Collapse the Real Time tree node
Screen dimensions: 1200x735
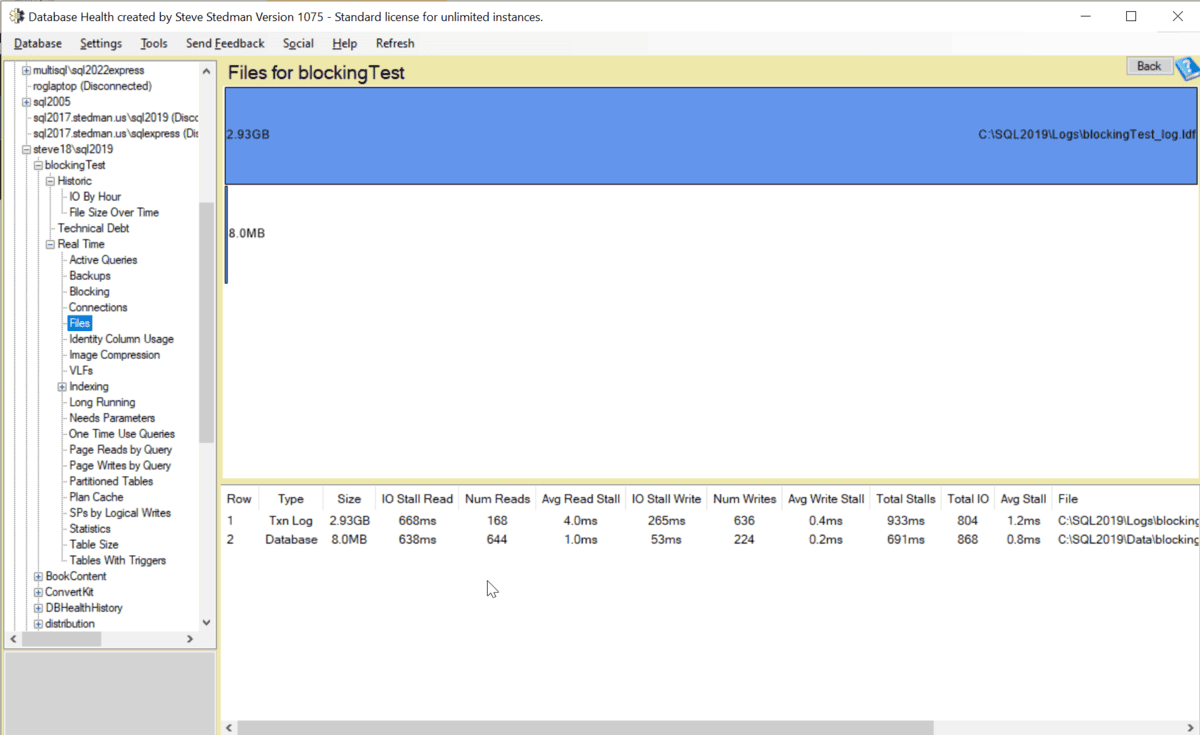49,243
